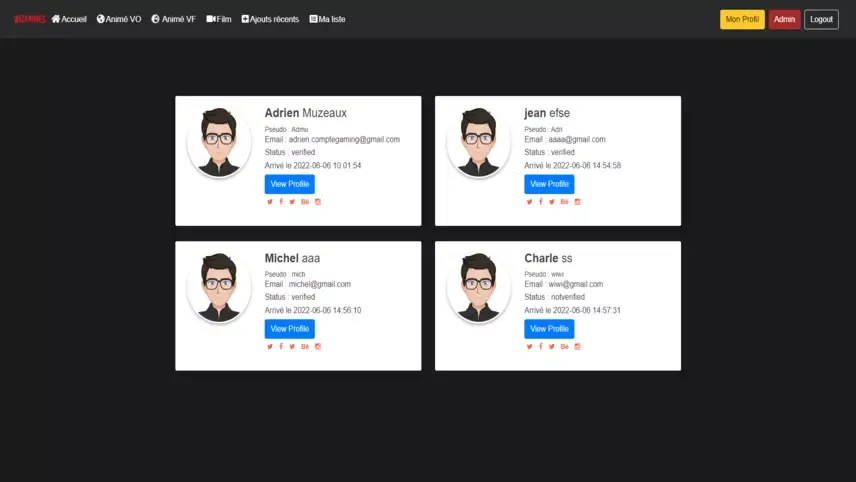The height and width of the screenshot is (482, 856).
Task: Click the name 'Adrien Muzeaux'
Action: 306,113
